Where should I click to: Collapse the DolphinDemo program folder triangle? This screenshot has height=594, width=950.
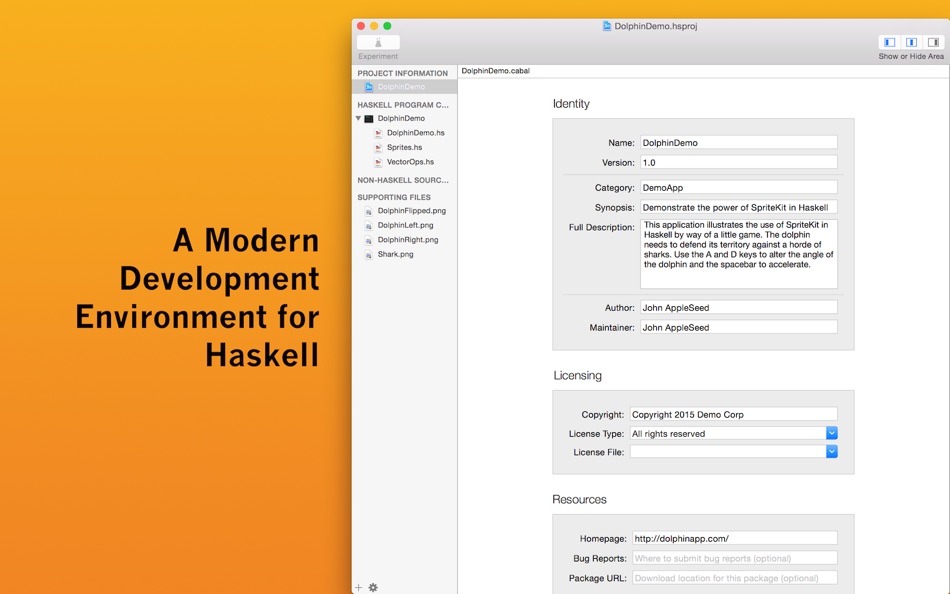pyautogui.click(x=359, y=118)
